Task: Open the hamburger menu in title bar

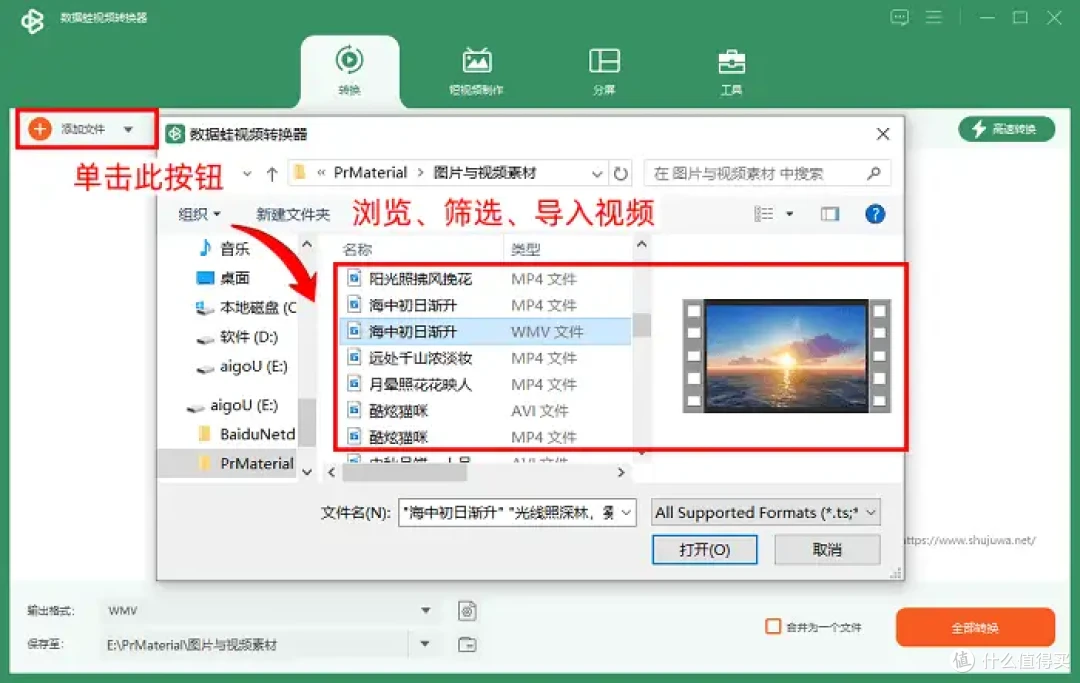Action: click(x=933, y=17)
